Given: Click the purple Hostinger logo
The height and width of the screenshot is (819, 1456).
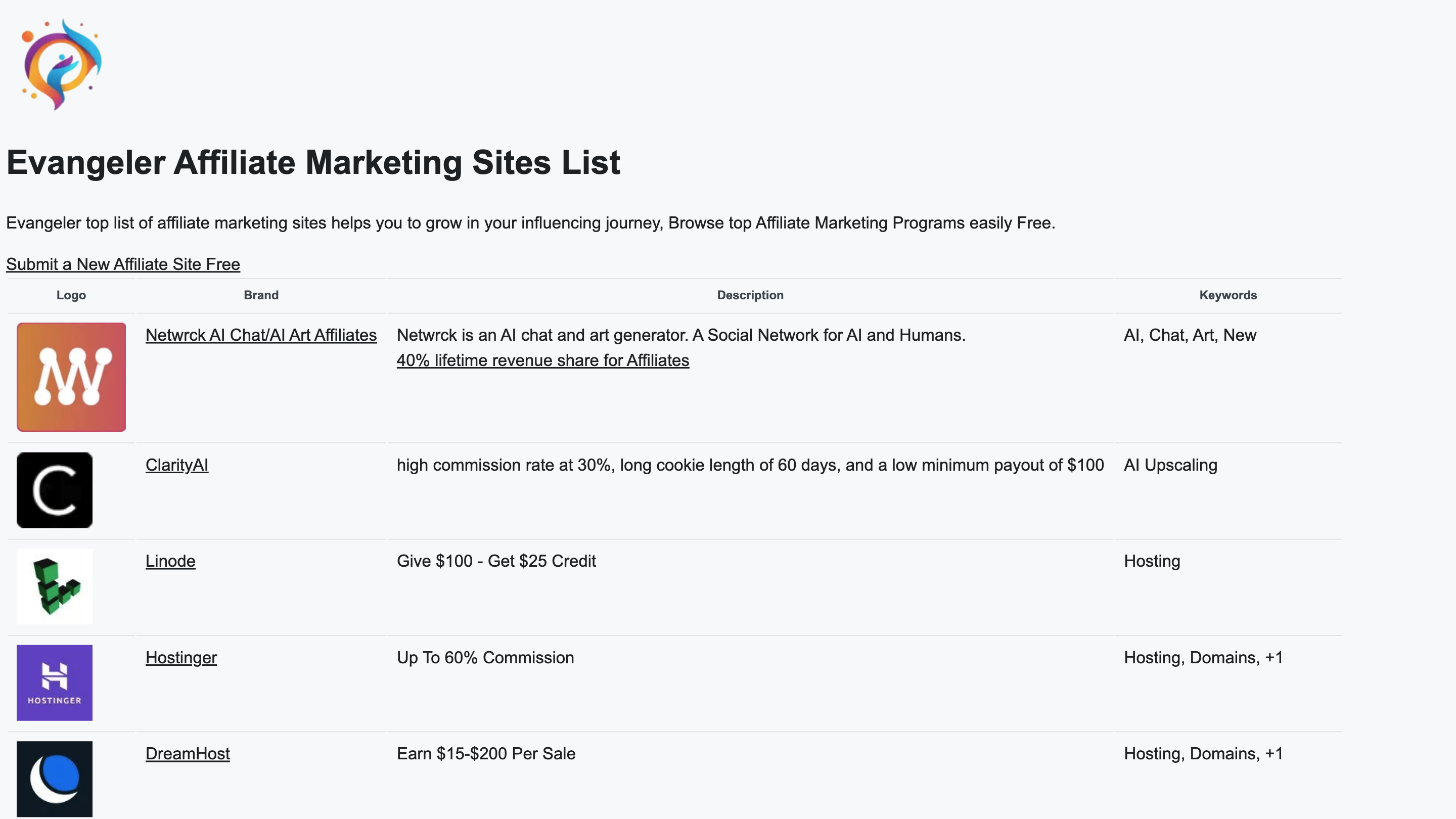Looking at the screenshot, I should [54, 682].
